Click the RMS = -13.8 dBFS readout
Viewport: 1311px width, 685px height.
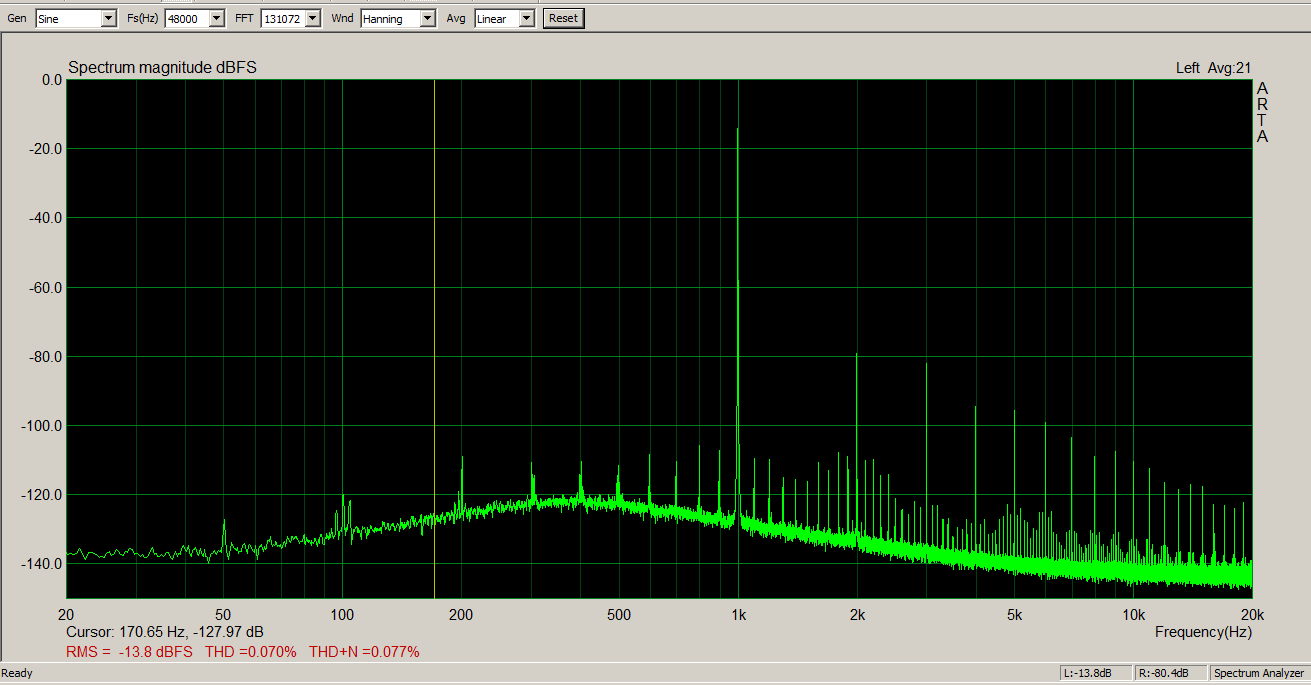[x=129, y=652]
